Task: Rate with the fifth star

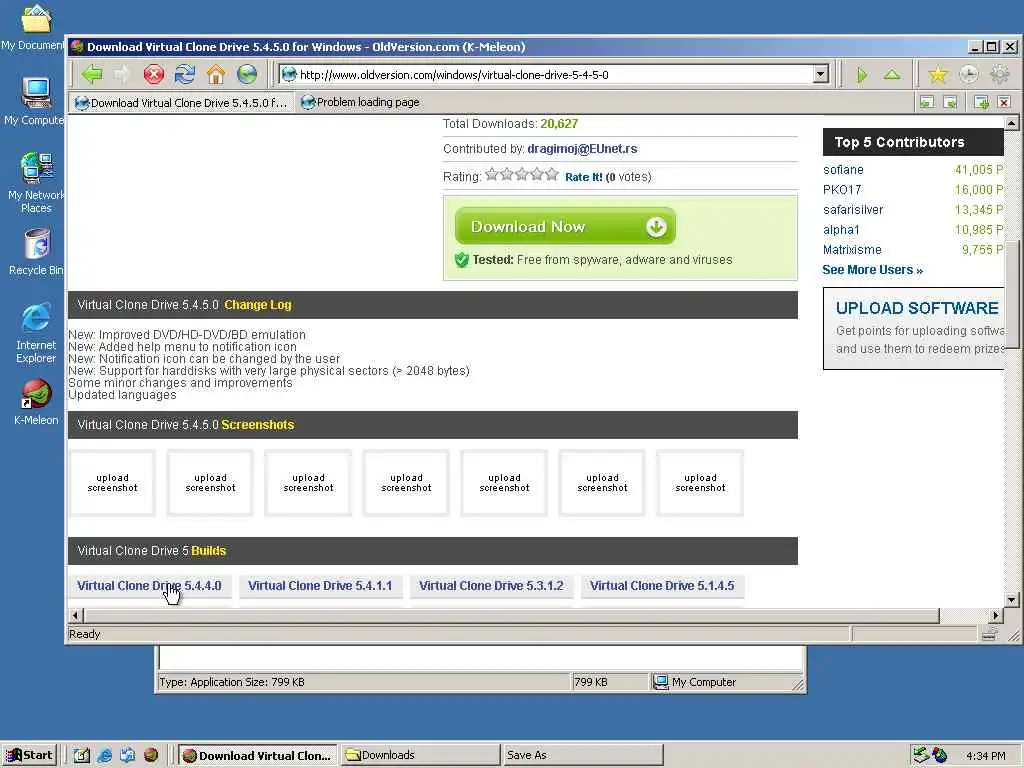Action: coord(552,174)
